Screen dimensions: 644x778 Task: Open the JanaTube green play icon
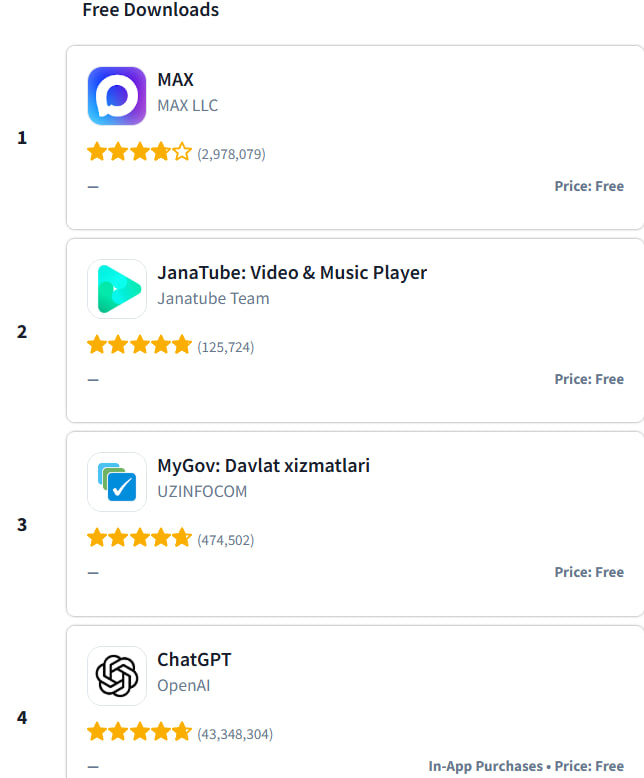(117, 289)
